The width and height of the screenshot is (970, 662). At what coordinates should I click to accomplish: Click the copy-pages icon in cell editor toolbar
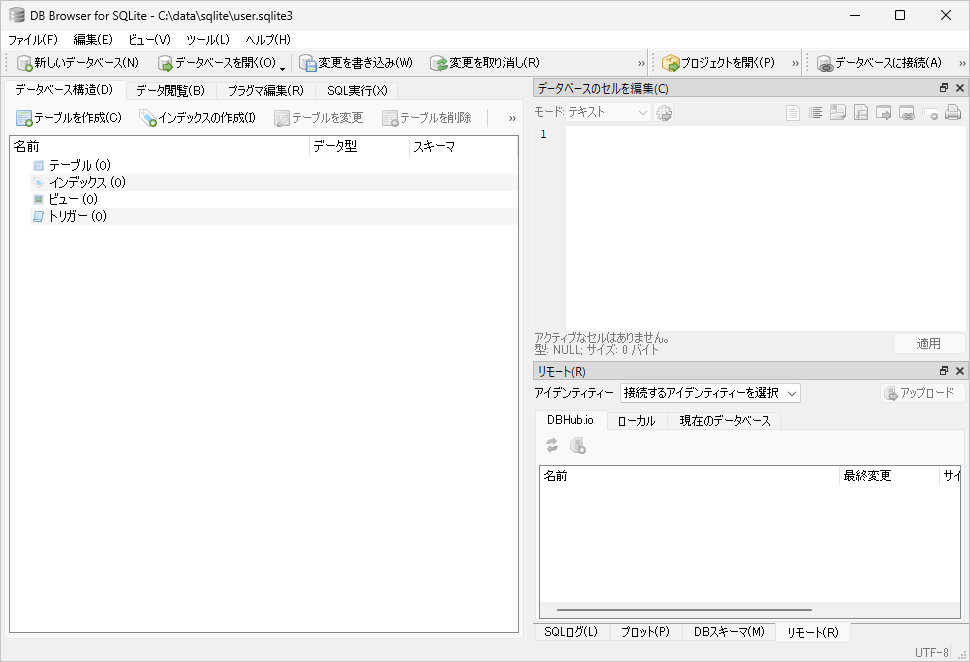[x=838, y=113]
